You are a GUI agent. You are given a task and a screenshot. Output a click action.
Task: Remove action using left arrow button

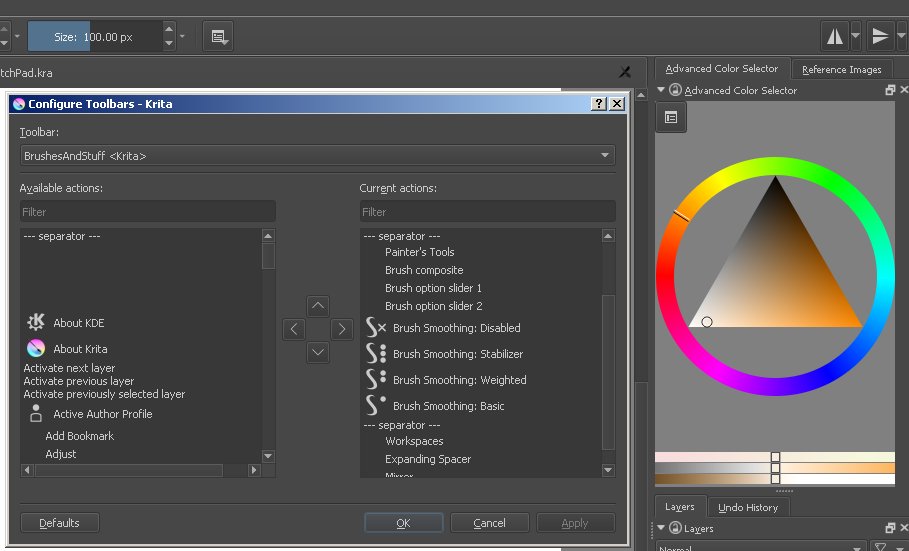tap(294, 329)
